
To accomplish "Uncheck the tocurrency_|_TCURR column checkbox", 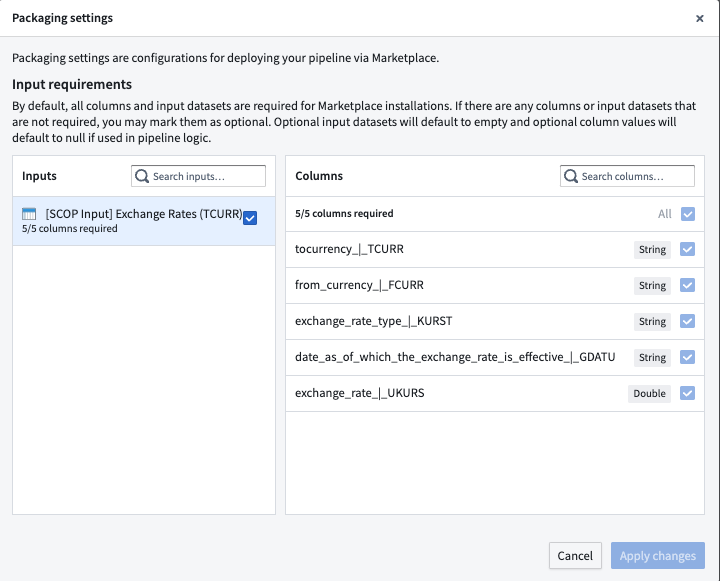I will click(687, 249).
